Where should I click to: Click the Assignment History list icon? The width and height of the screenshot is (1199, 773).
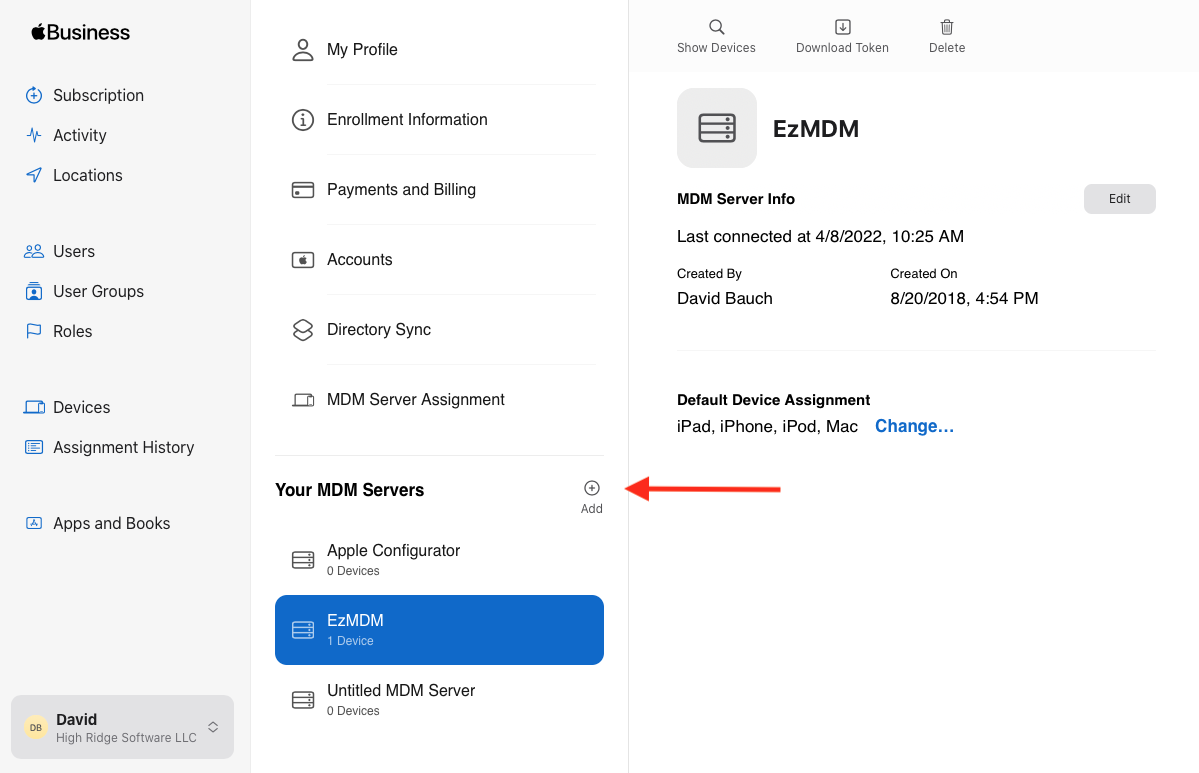(x=34, y=447)
